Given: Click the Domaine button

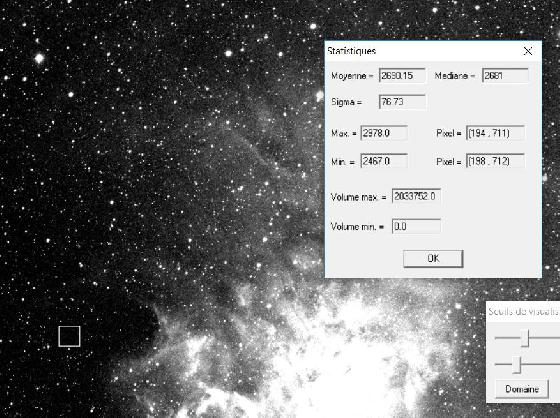Looking at the screenshot, I should click(x=522, y=389).
